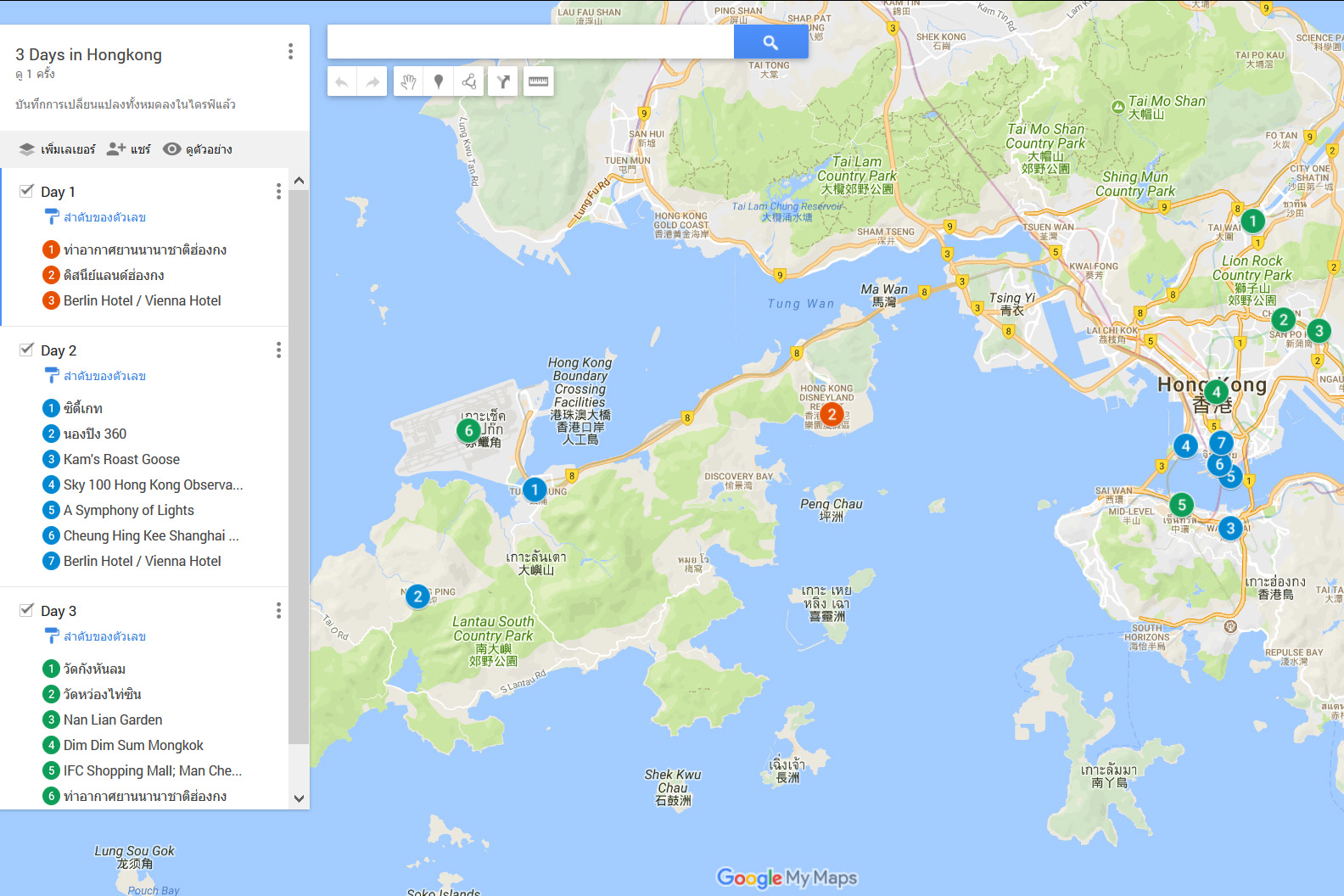This screenshot has width=1344, height=896.
Task: Click green marker 5 near Central
Action: coord(1181,505)
